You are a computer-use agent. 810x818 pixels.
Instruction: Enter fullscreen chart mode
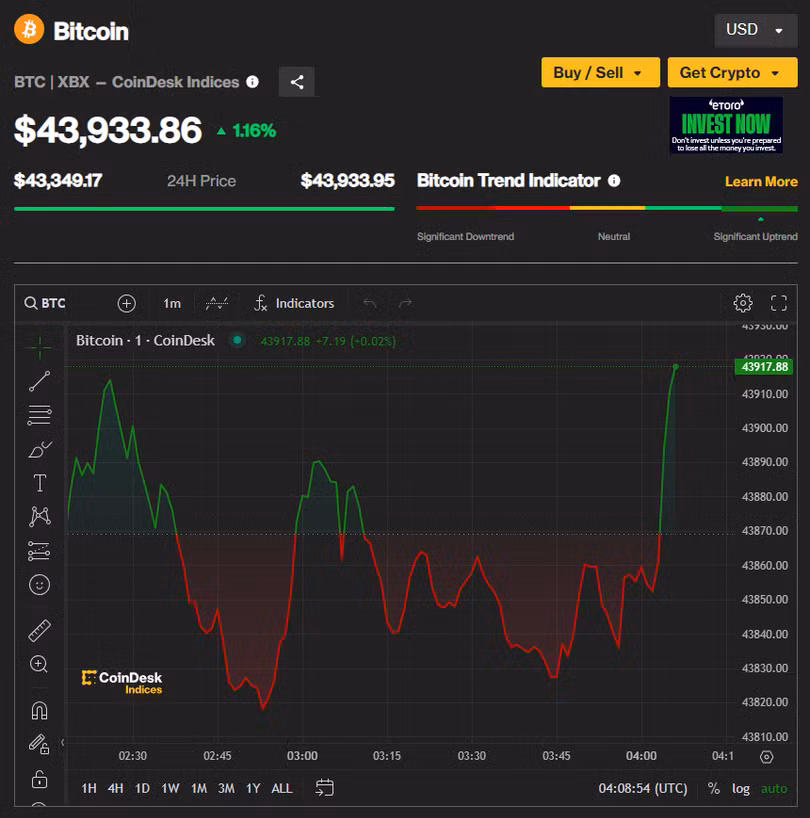coord(779,303)
